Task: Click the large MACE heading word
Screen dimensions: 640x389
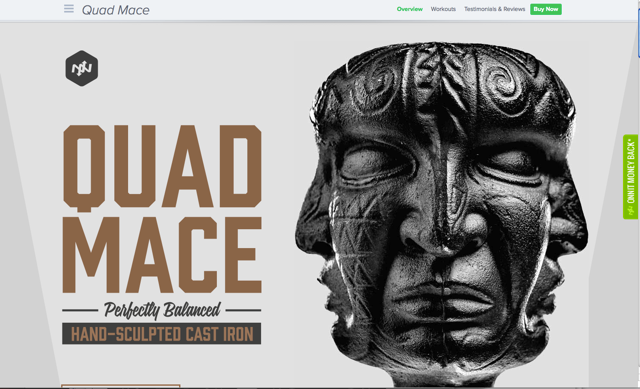Action: (x=162, y=255)
